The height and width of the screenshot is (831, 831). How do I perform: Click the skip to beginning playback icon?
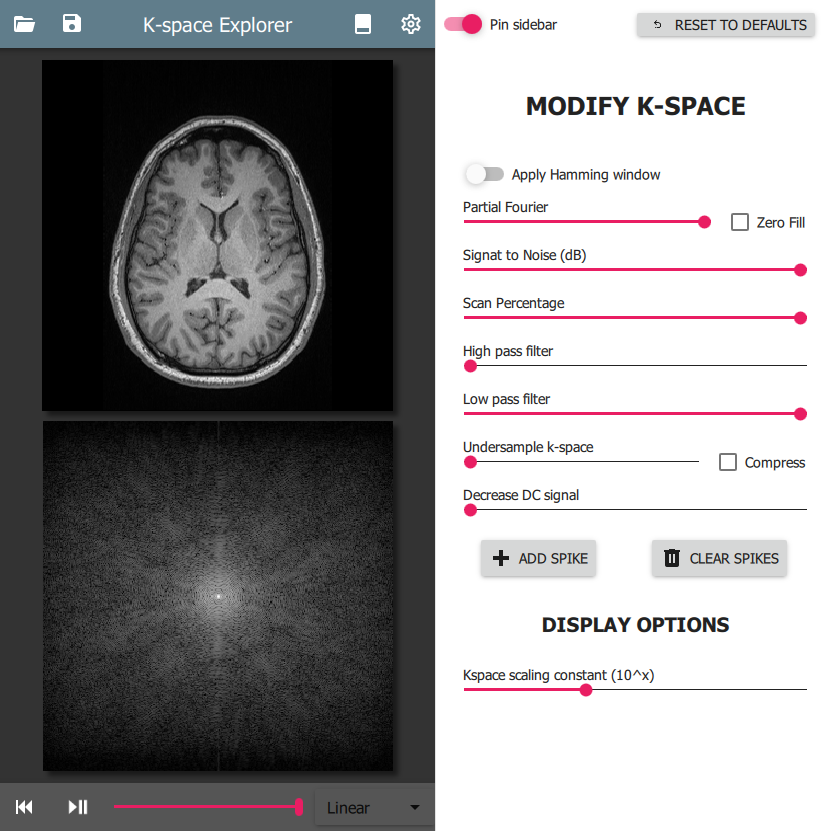(x=25, y=807)
